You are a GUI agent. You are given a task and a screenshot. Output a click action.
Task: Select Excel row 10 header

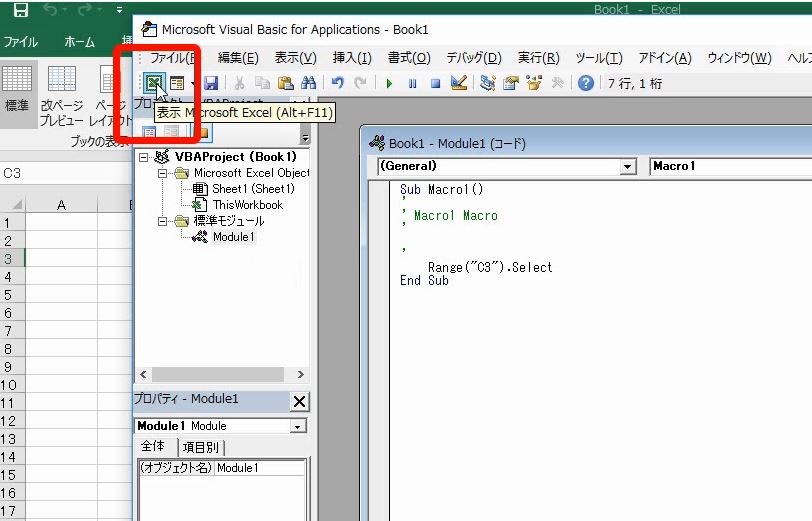[x=12, y=385]
